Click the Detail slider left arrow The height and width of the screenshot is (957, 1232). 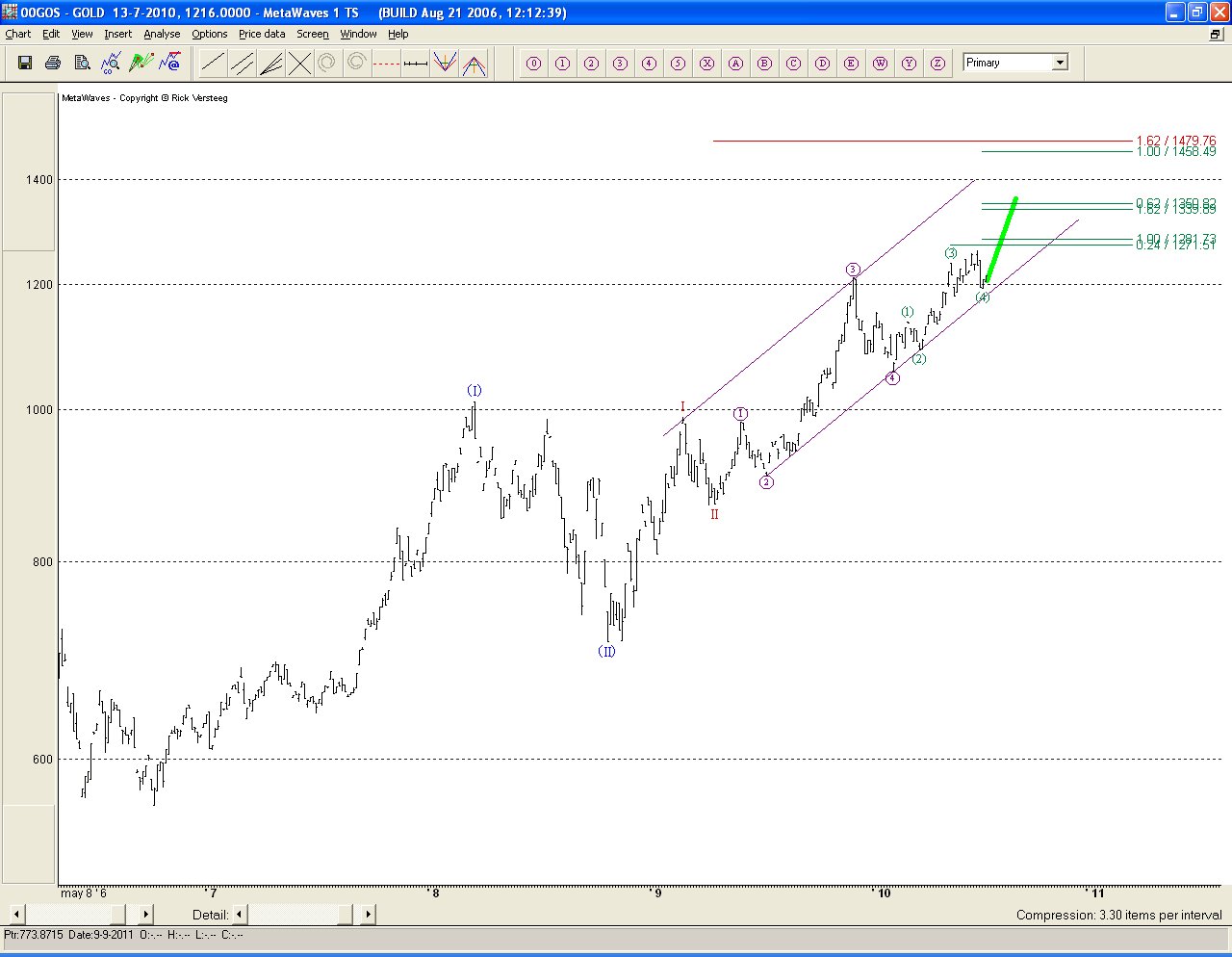(x=240, y=914)
